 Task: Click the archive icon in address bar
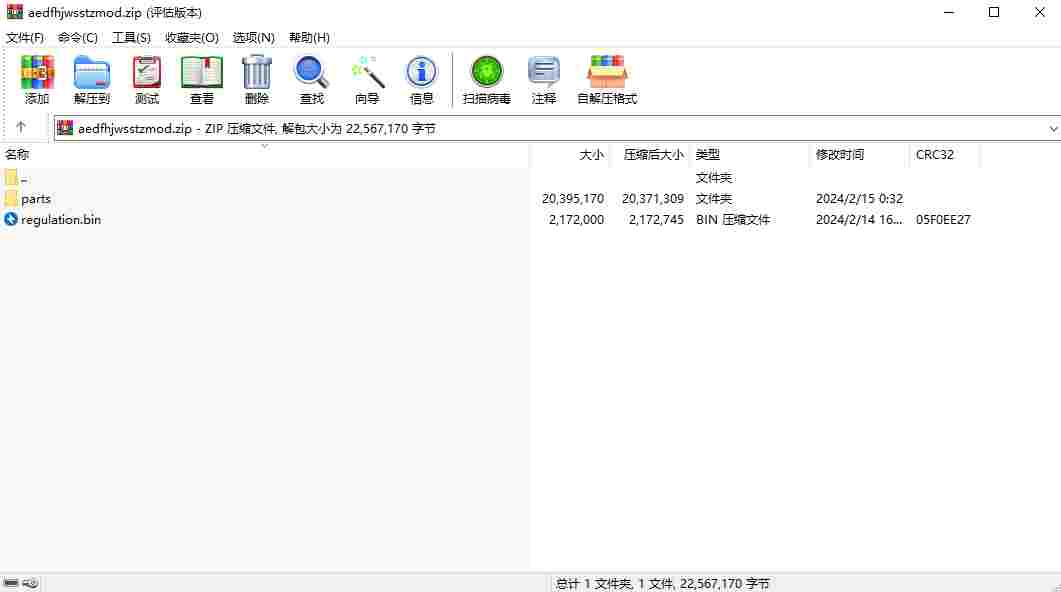[65, 128]
